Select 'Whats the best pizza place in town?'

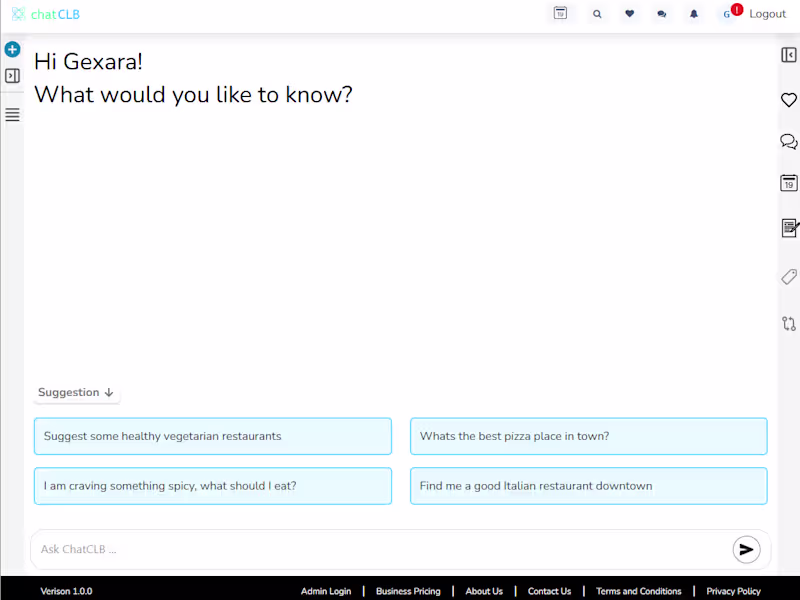click(589, 436)
